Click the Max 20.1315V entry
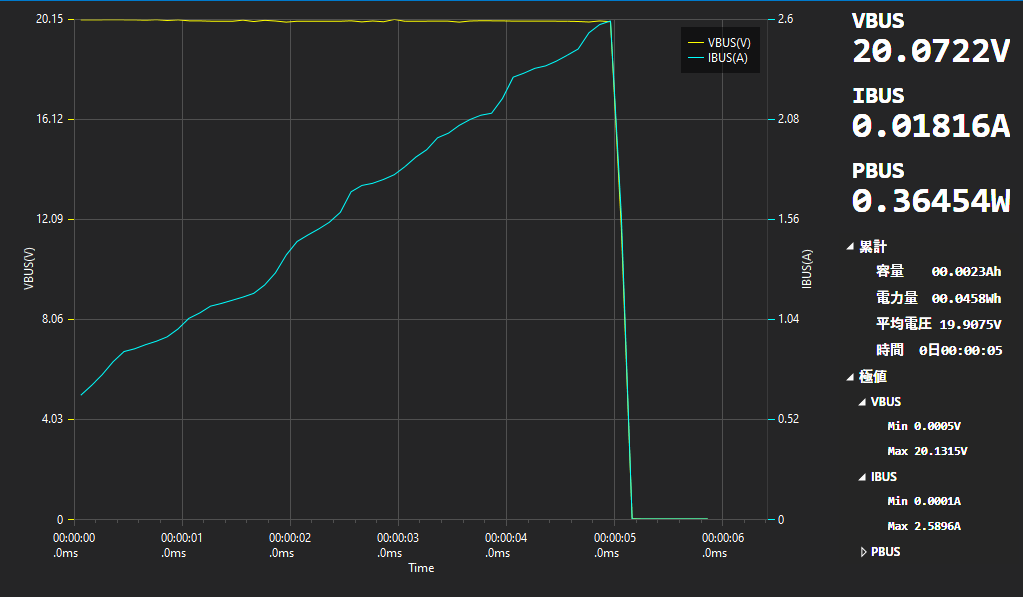The image size is (1023, 597). point(926,451)
